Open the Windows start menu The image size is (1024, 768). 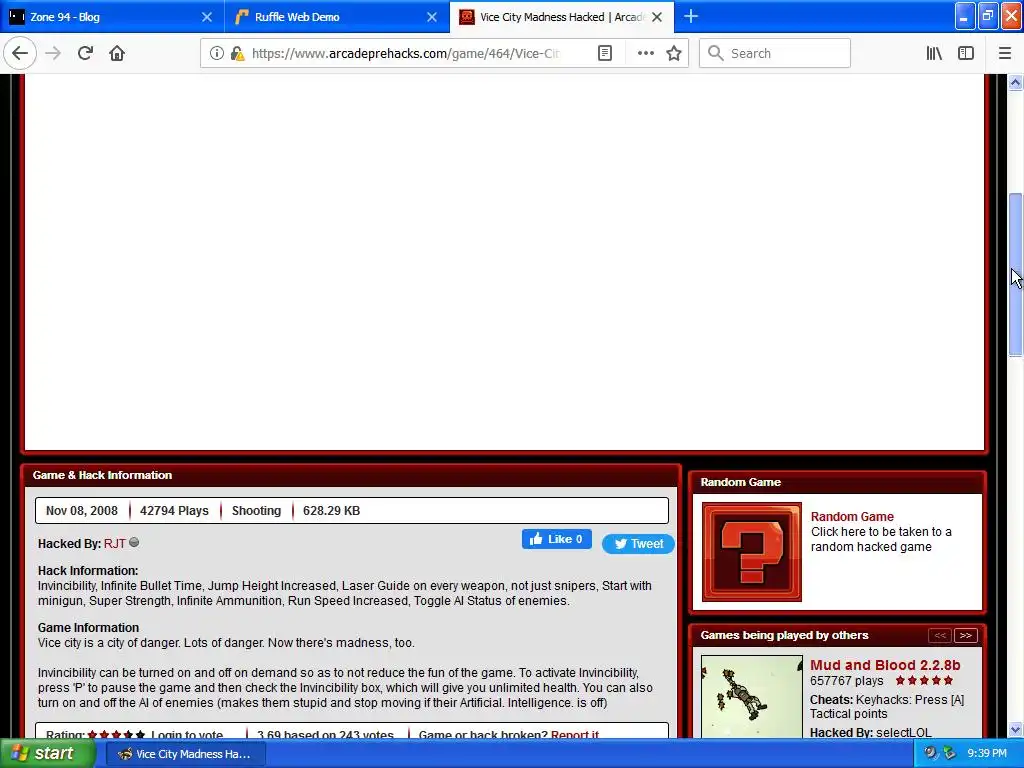47,754
